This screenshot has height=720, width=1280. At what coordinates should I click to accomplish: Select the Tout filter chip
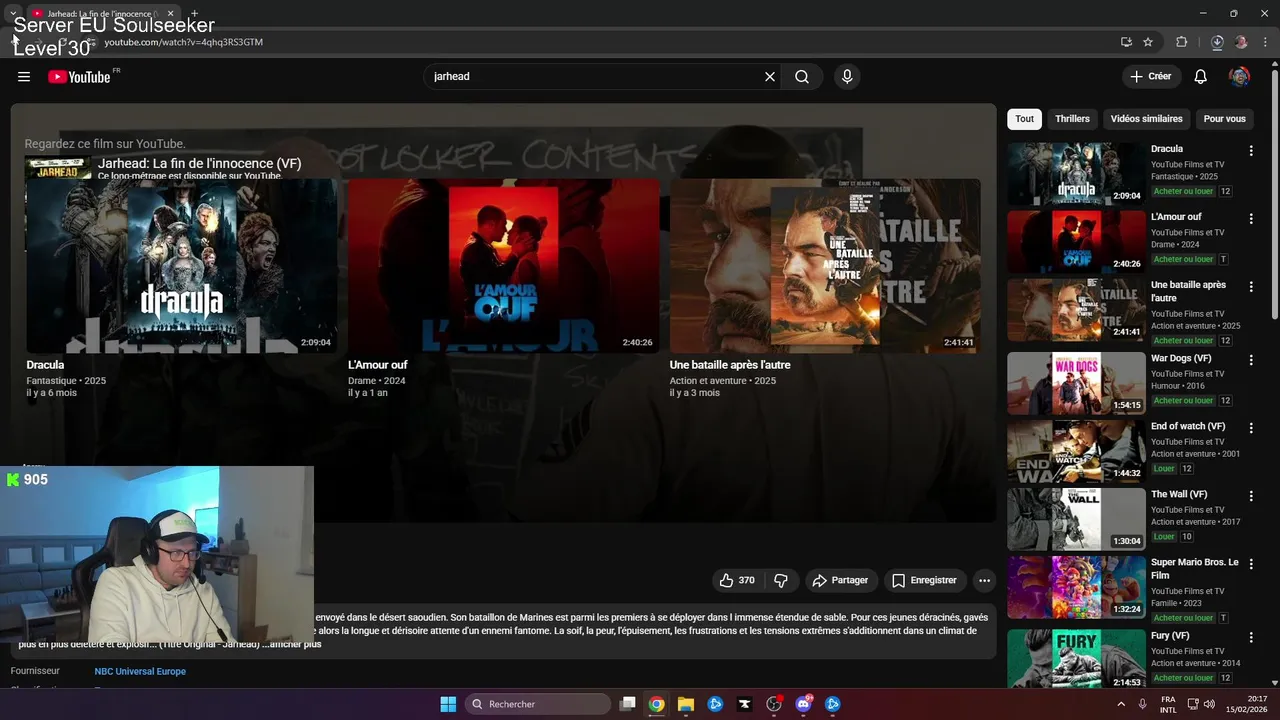click(1025, 119)
